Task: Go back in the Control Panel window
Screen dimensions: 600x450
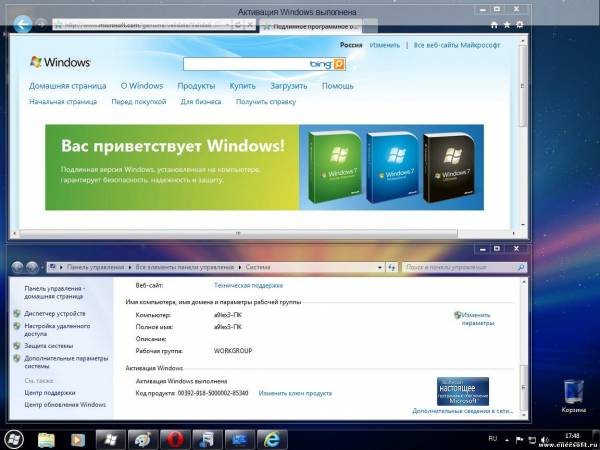Action: [x=17, y=267]
